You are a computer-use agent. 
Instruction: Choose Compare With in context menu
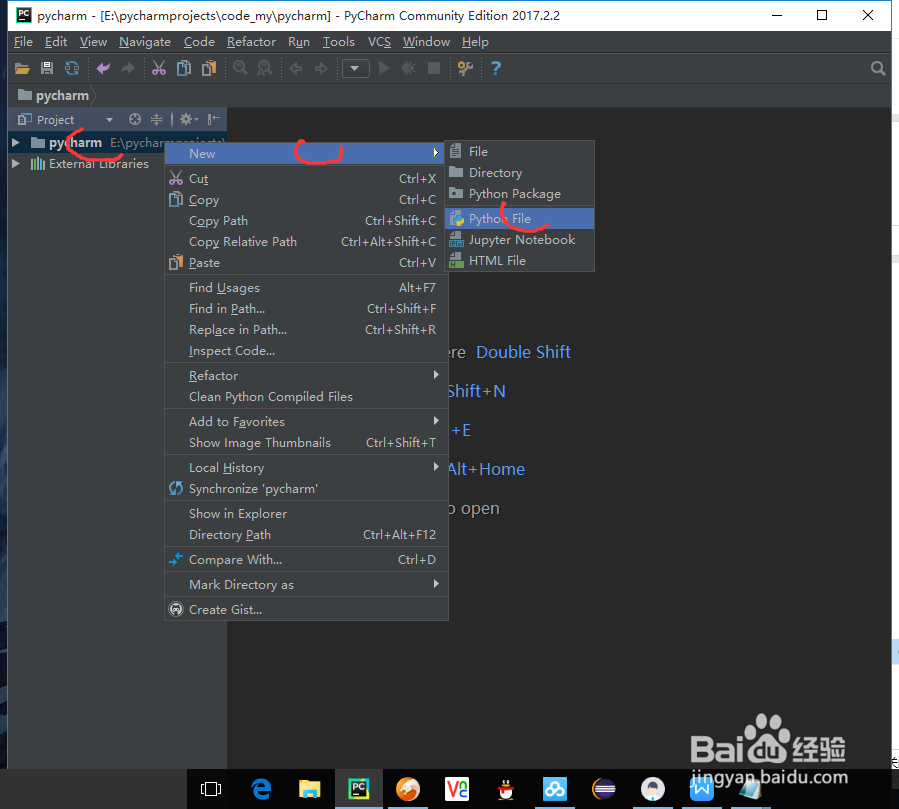pyautogui.click(x=306, y=560)
